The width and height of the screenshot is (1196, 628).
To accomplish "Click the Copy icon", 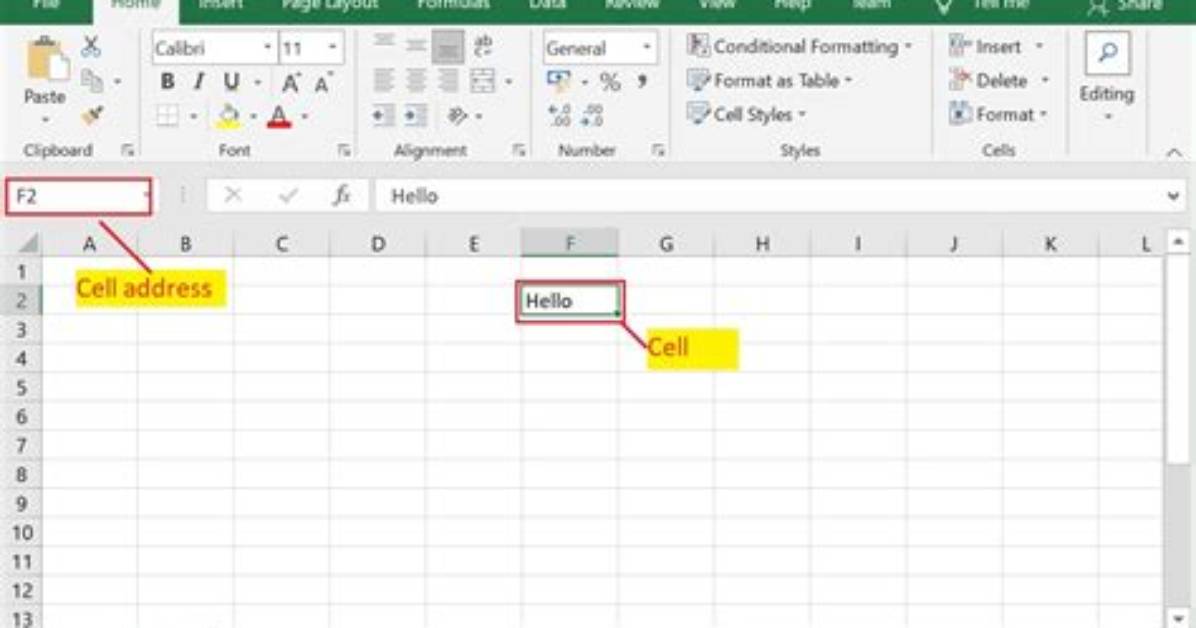I will click(x=92, y=80).
